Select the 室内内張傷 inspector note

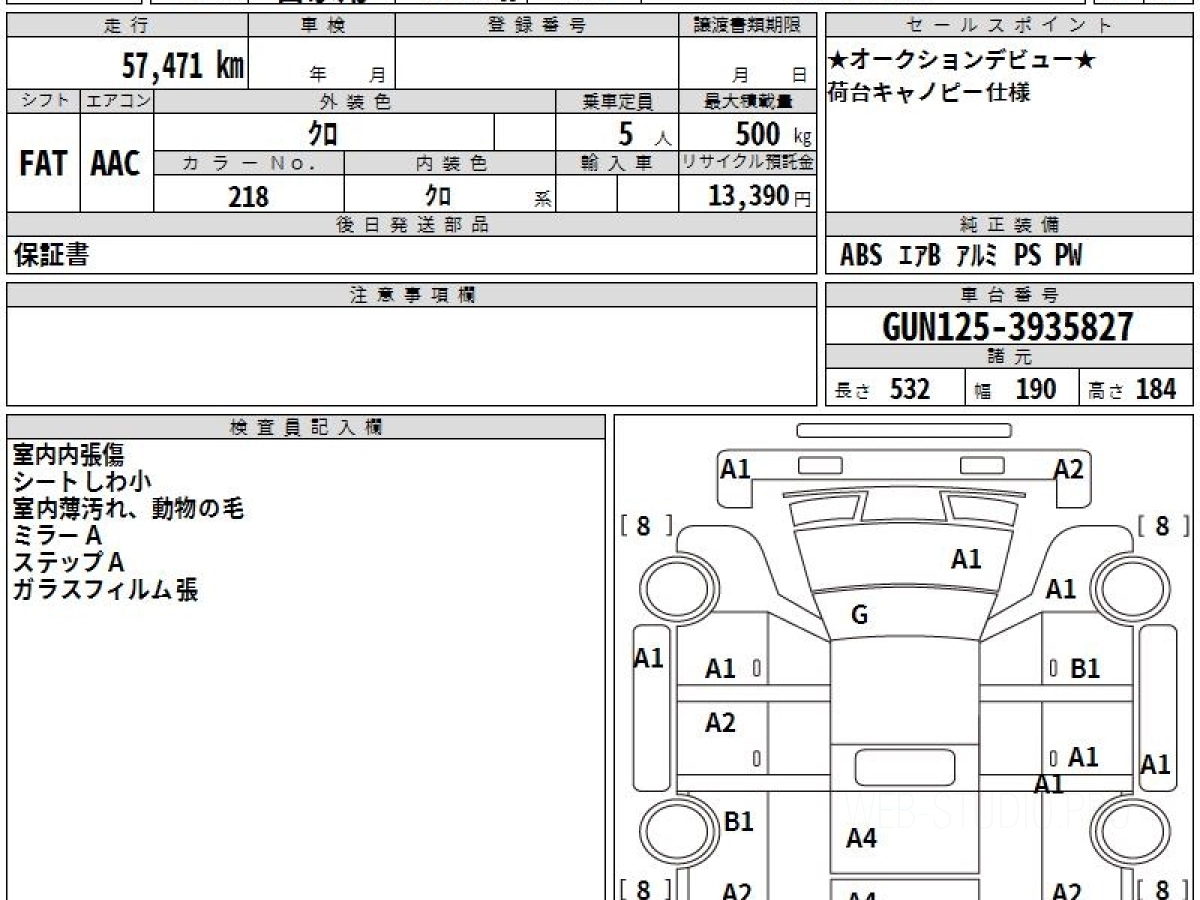click(68, 455)
